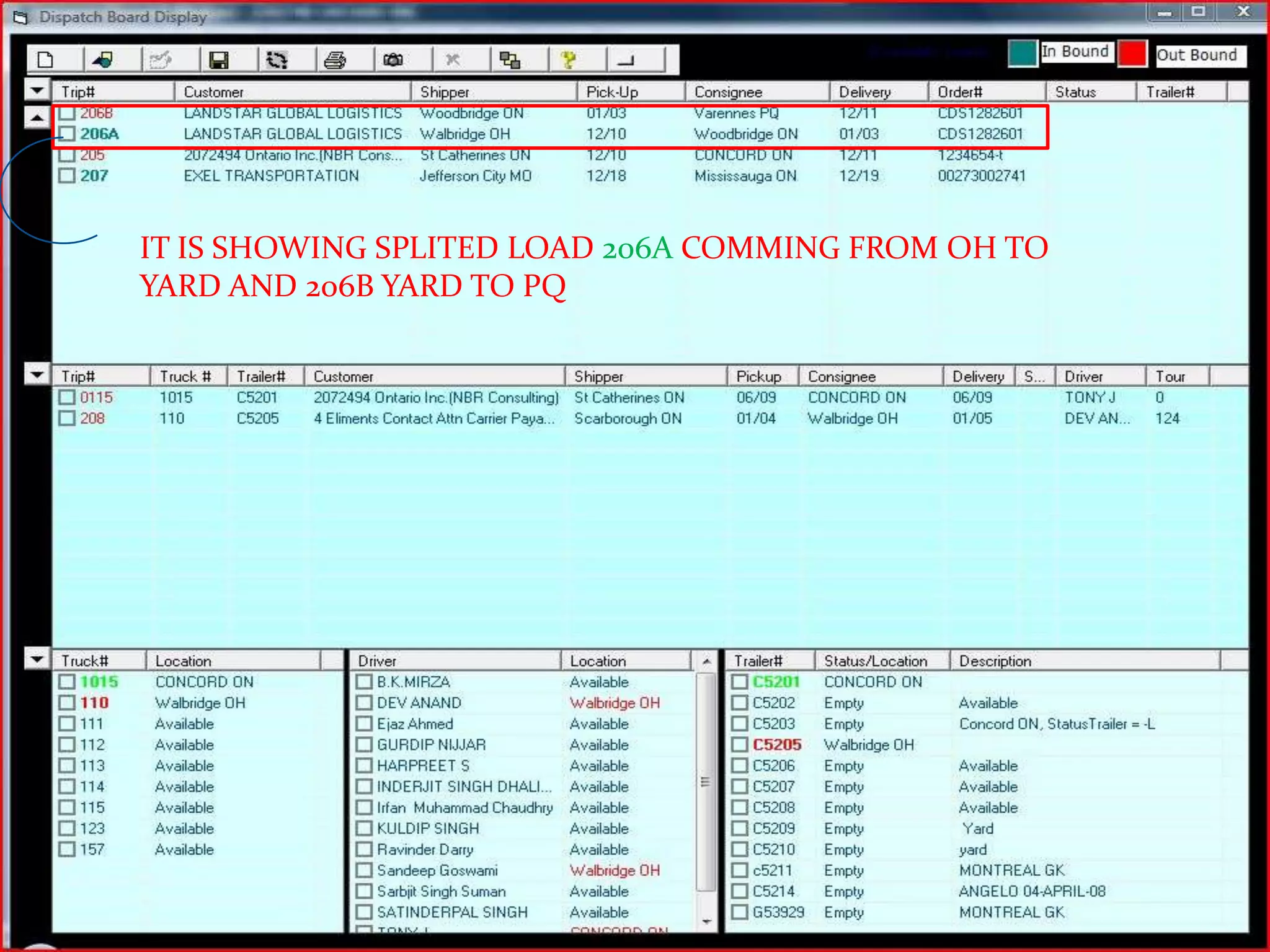Screen dimensions: 1270x952
Task: Click the Save floppy disk icon
Action: click(218, 60)
